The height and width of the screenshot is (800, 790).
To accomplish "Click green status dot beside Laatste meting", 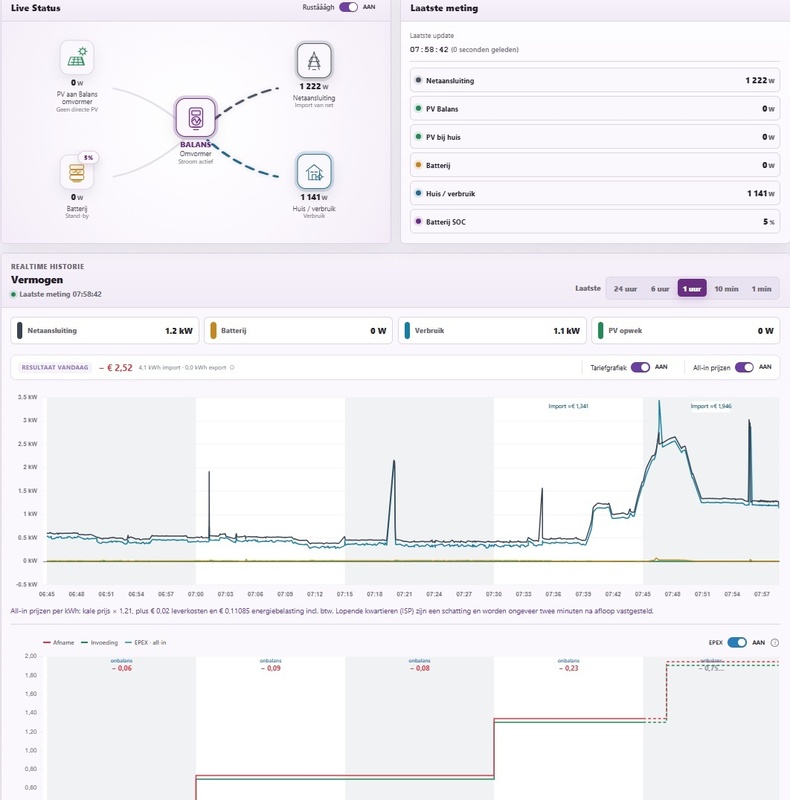I will pyautogui.click(x=14, y=294).
